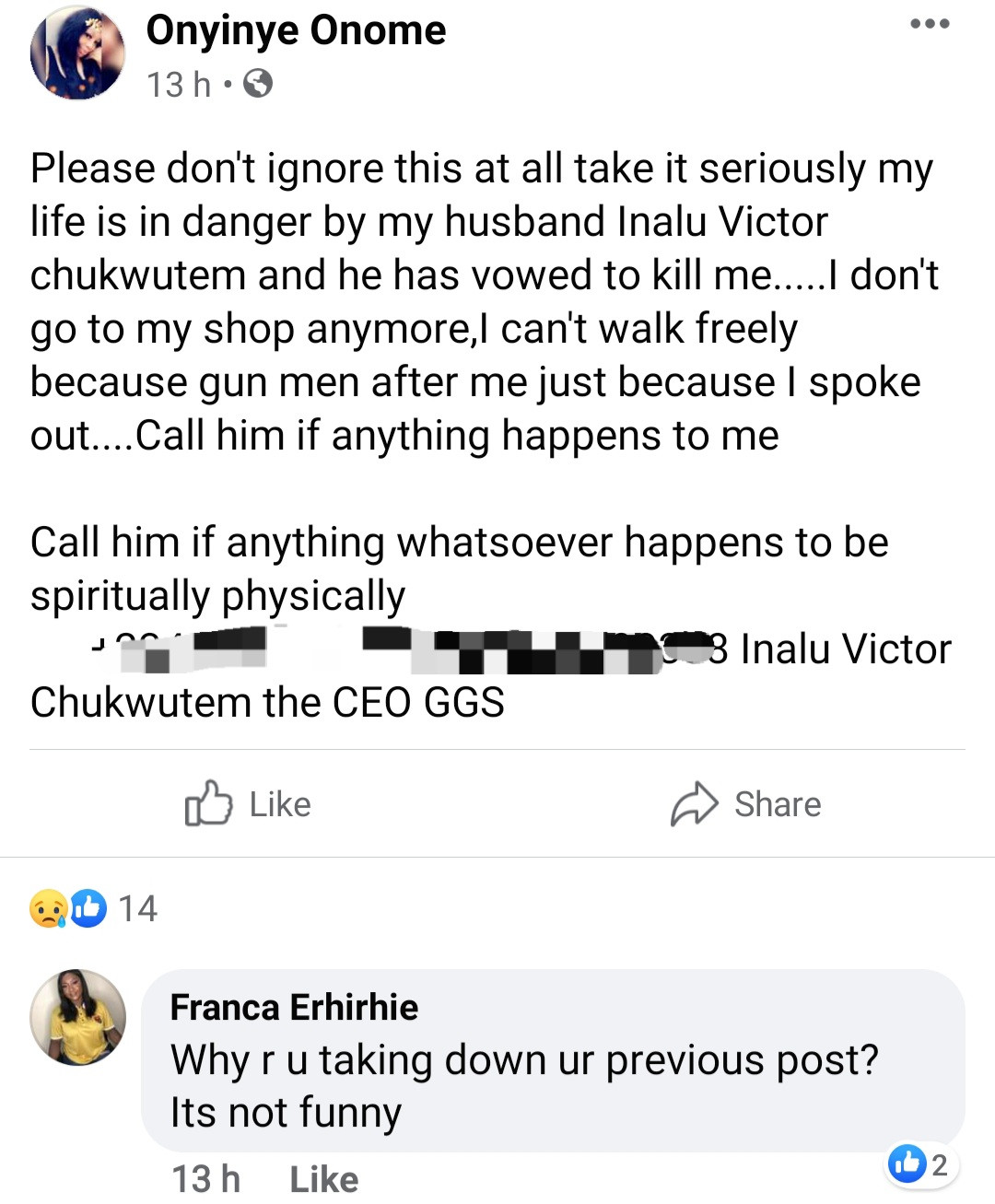Viewport: 995px width, 1204px height.
Task: Open Onyinye Onome's profile picture
Action: tap(77, 53)
